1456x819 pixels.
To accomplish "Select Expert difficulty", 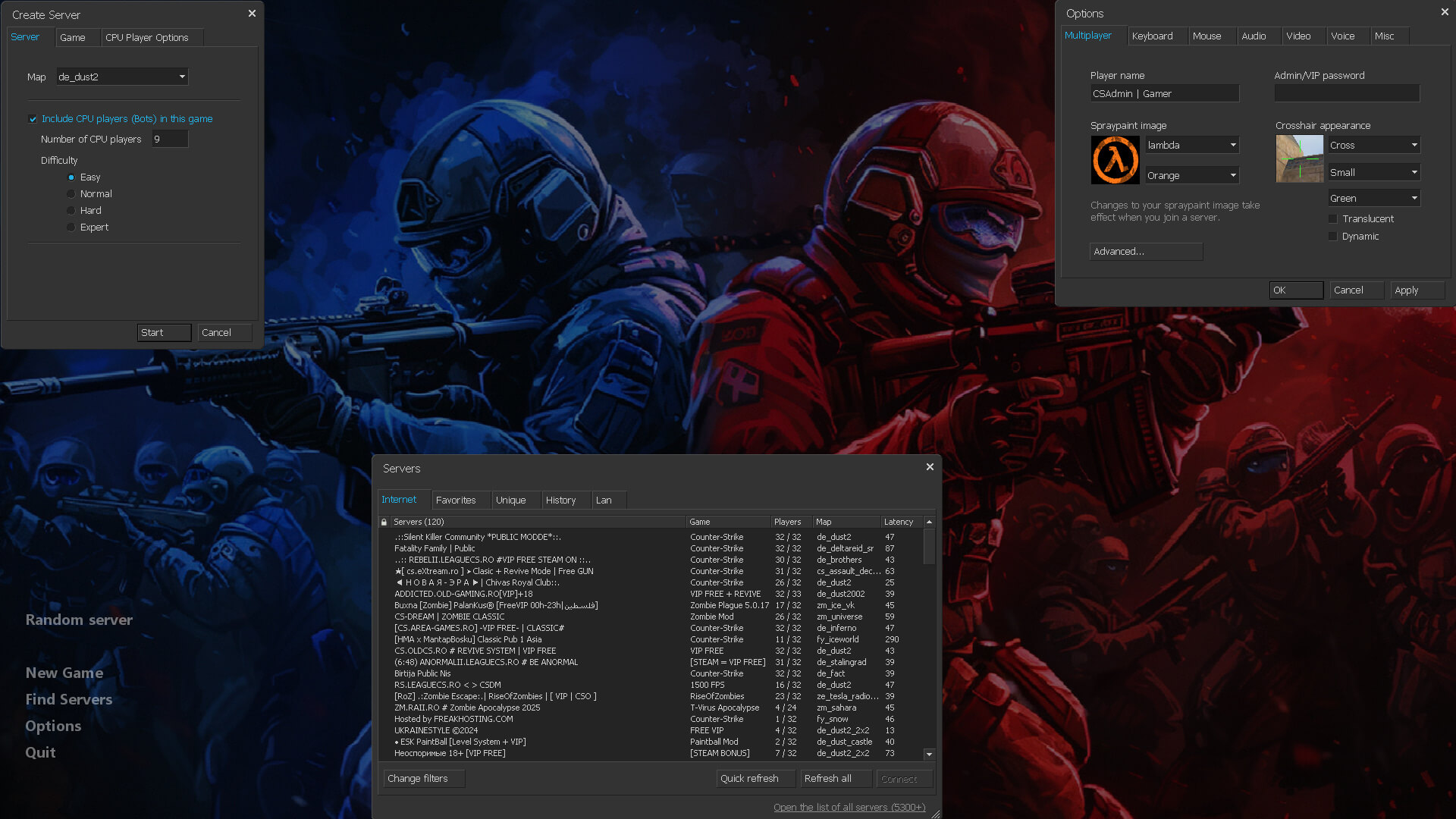I will click(71, 227).
